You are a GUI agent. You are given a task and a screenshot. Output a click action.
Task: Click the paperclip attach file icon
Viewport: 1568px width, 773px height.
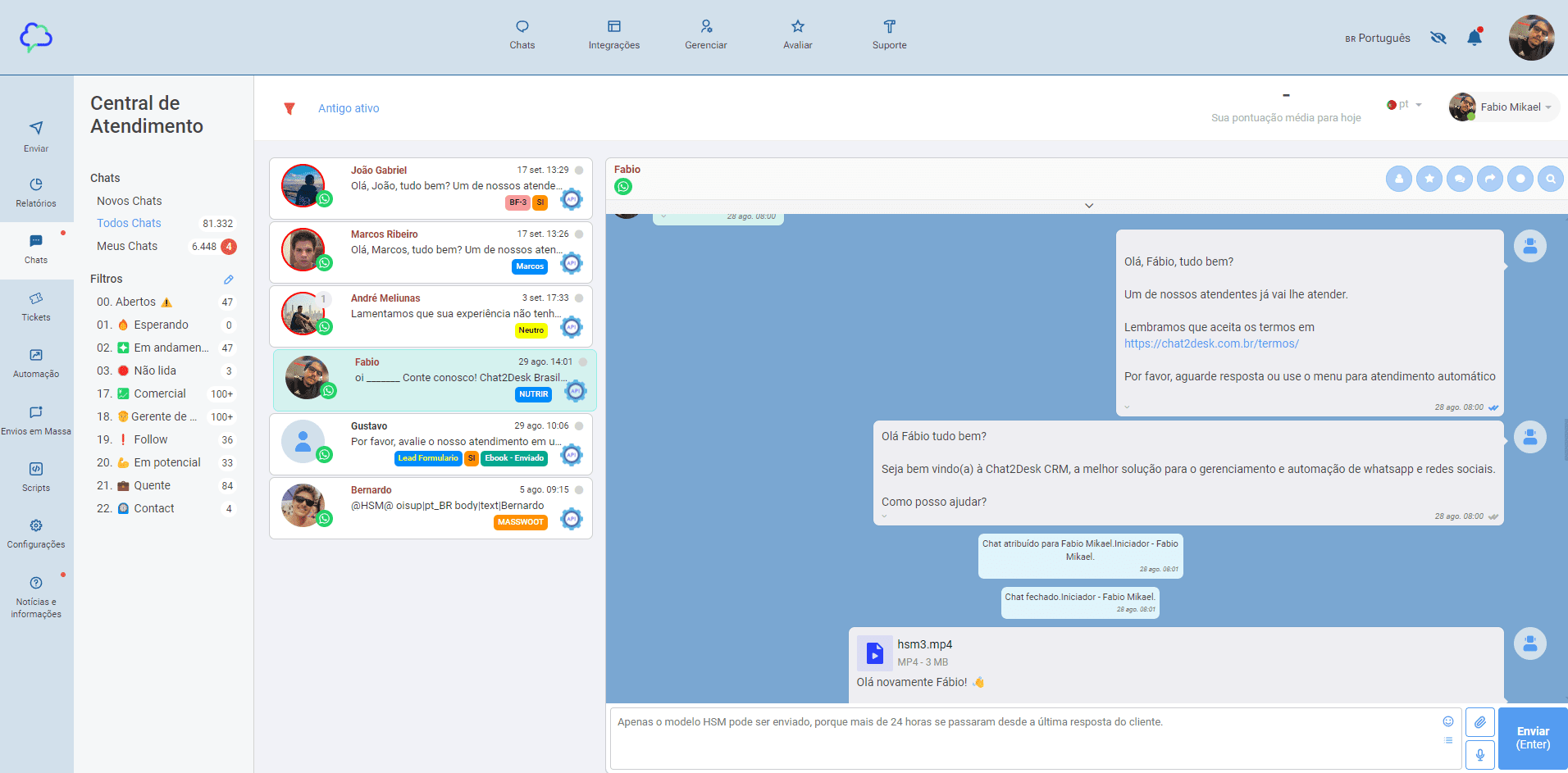[1479, 722]
